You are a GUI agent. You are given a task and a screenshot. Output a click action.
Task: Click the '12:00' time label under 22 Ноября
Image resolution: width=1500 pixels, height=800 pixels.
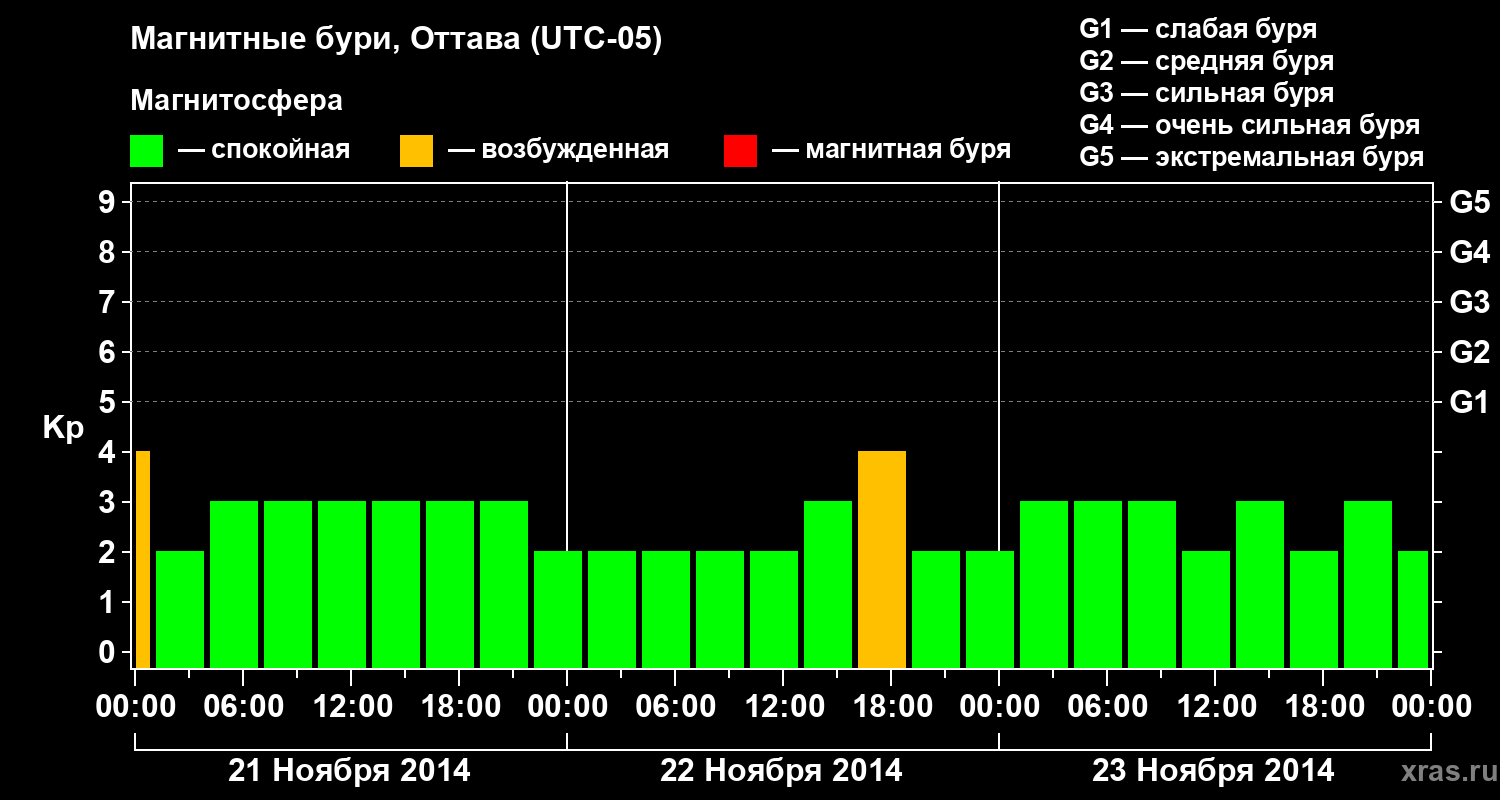[x=783, y=707]
